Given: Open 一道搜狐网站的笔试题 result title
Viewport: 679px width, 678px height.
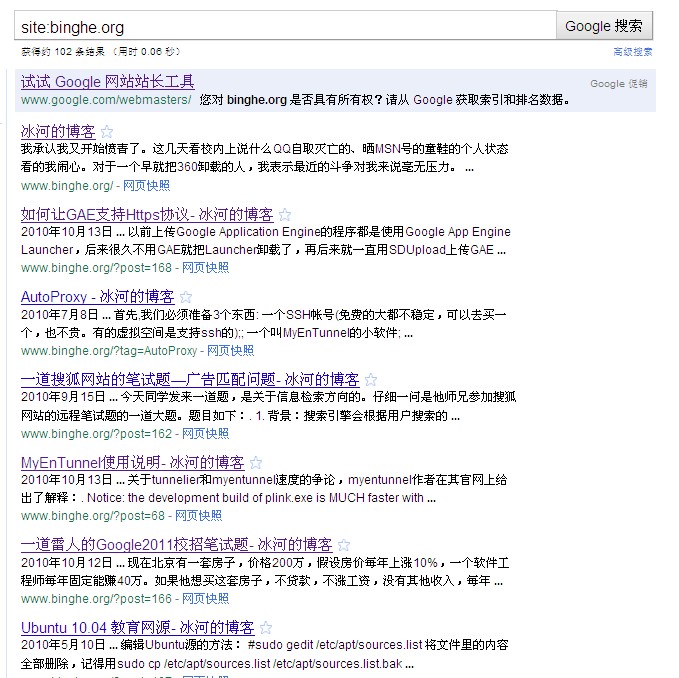Looking at the screenshot, I should [190, 379].
